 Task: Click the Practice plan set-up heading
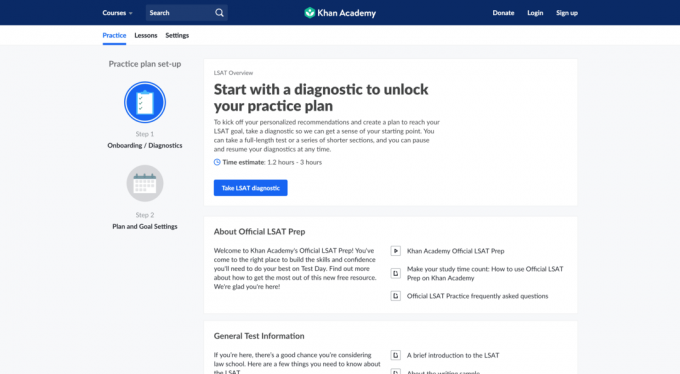point(145,64)
